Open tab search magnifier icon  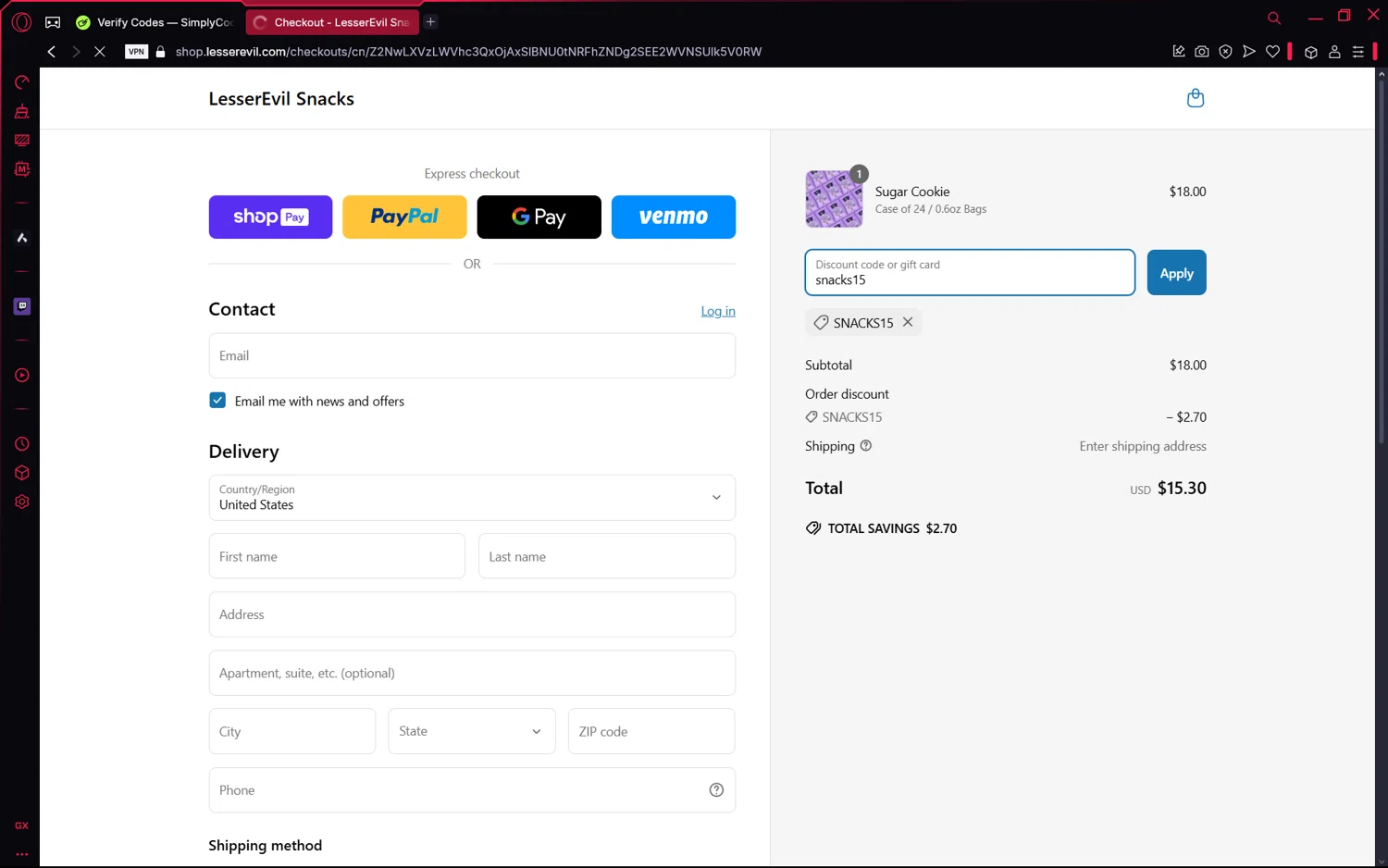pos(1274,19)
